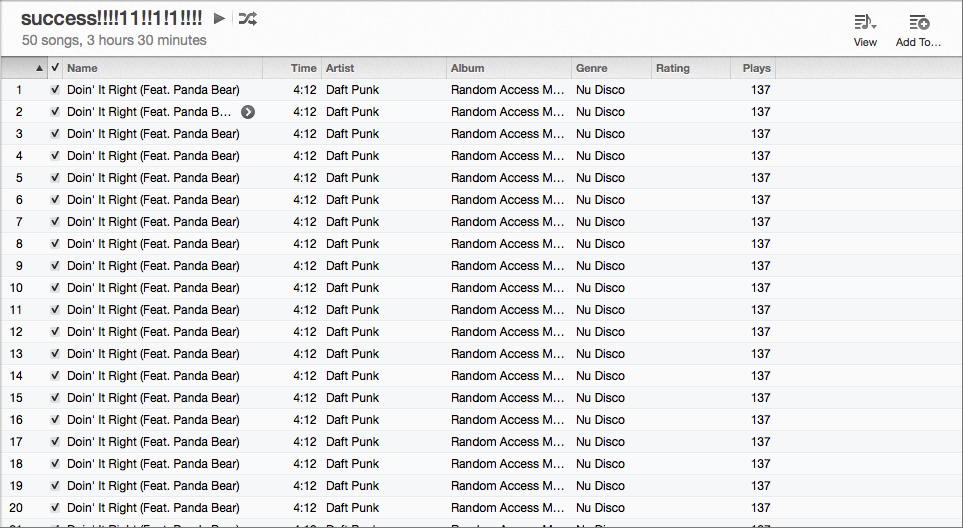Click the arrow icon on song 2
The width and height of the screenshot is (963, 528).
pyautogui.click(x=248, y=112)
